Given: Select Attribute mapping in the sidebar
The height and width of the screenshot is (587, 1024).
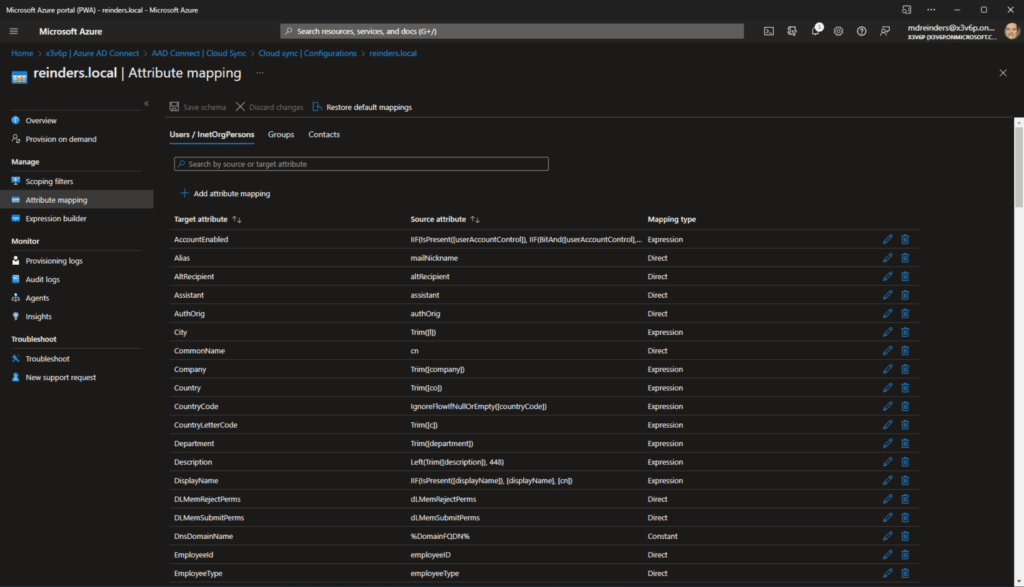Looking at the screenshot, I should (76, 200).
